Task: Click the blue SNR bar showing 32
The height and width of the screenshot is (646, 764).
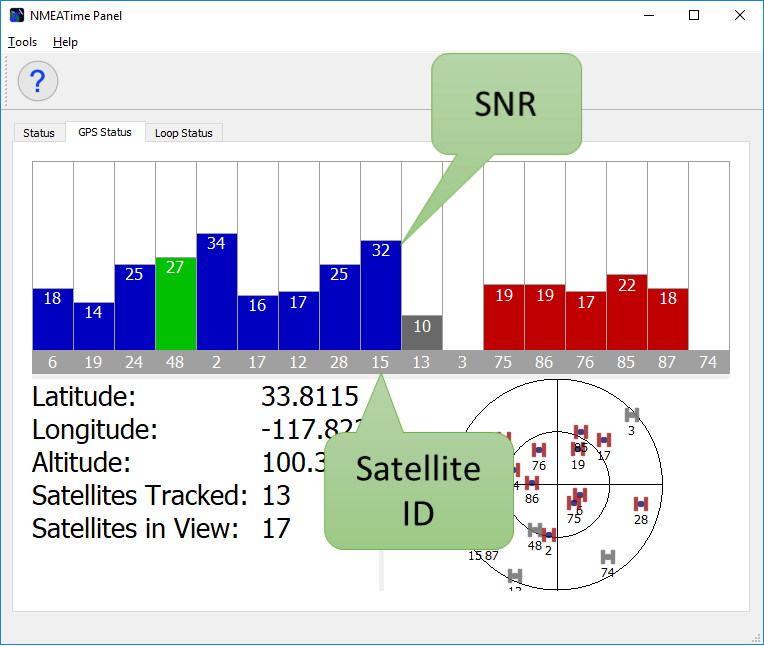Action: coord(381,295)
